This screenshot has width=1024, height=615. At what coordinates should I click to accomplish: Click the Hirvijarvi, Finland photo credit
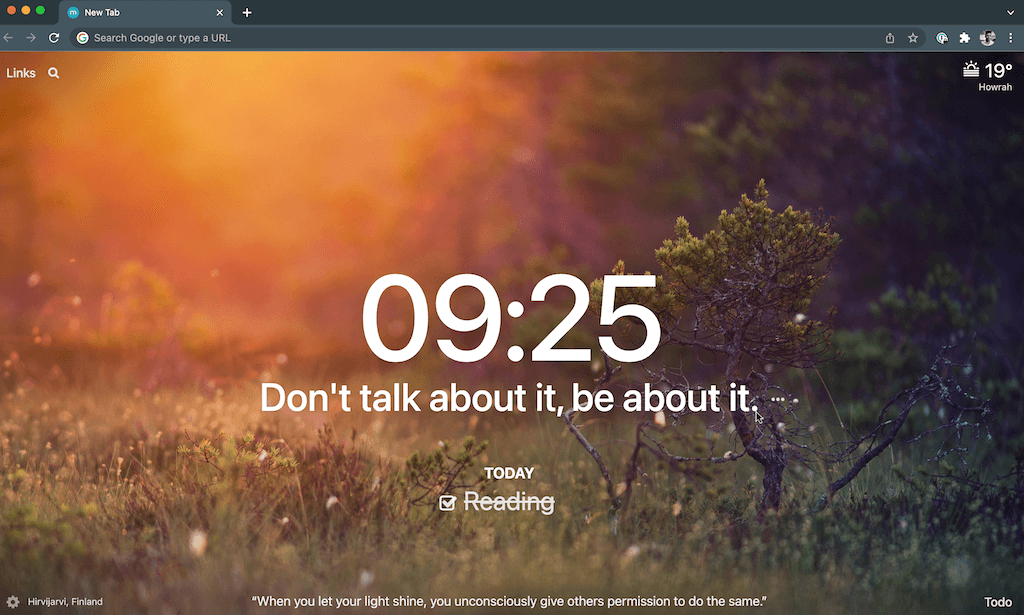[65, 602]
